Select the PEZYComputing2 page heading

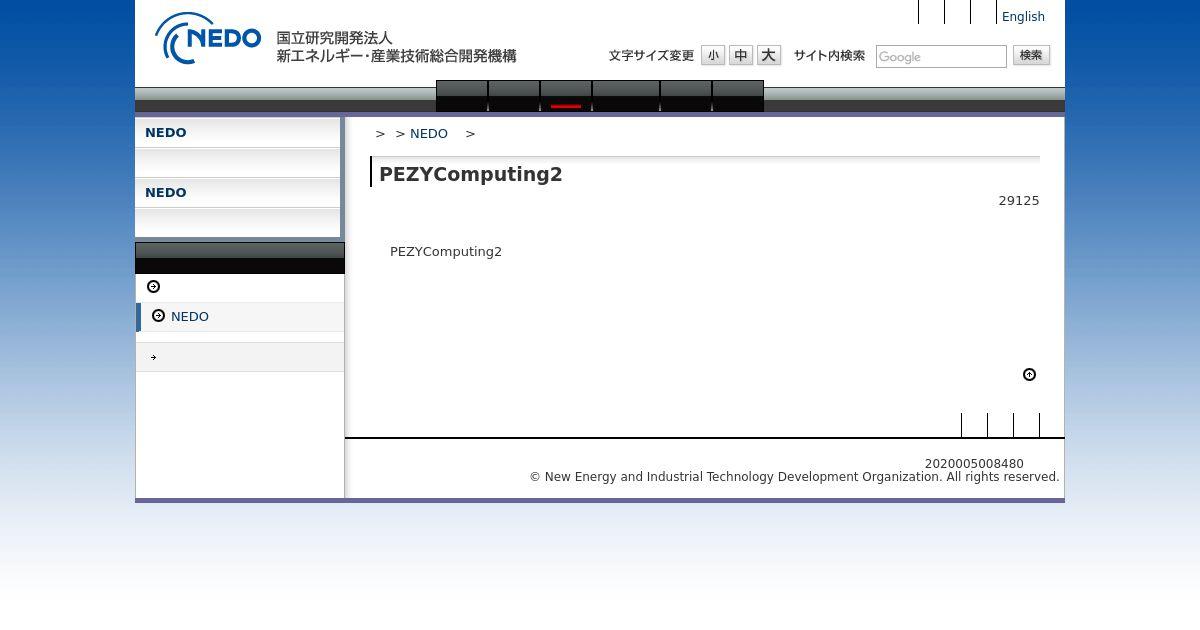coord(471,174)
